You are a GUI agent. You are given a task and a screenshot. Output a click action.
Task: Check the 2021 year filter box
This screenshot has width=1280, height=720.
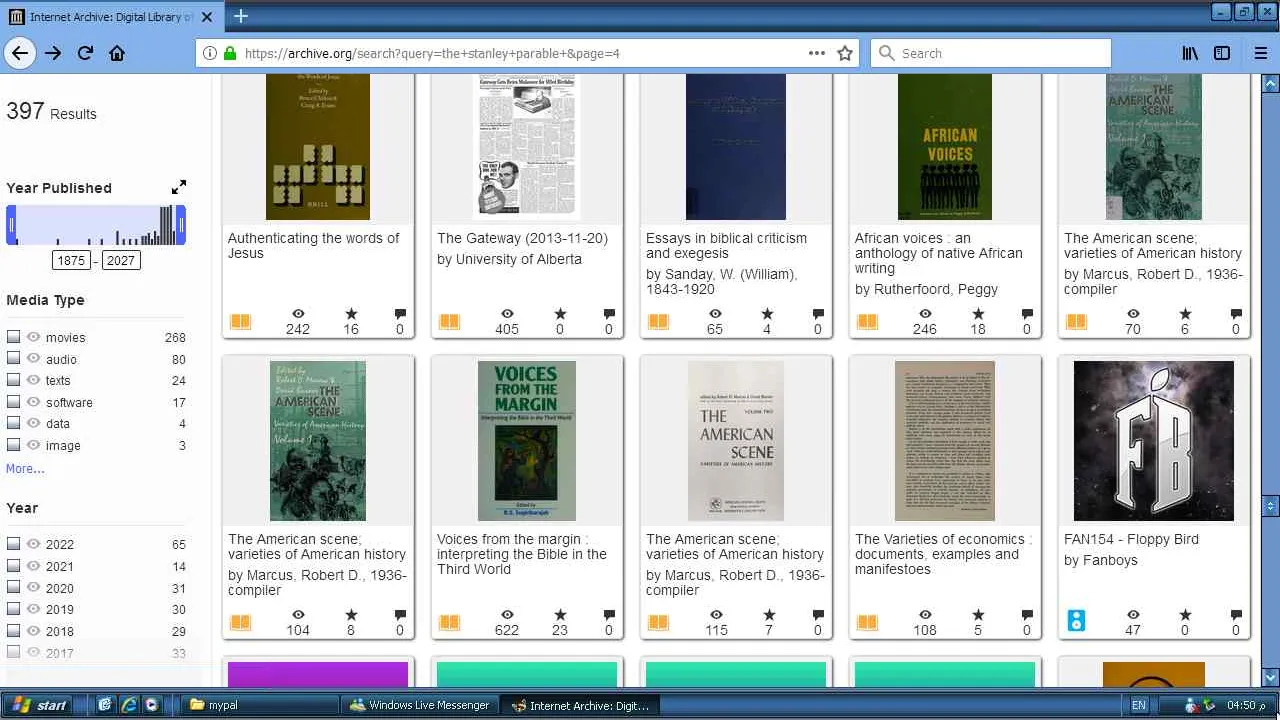click(13, 566)
